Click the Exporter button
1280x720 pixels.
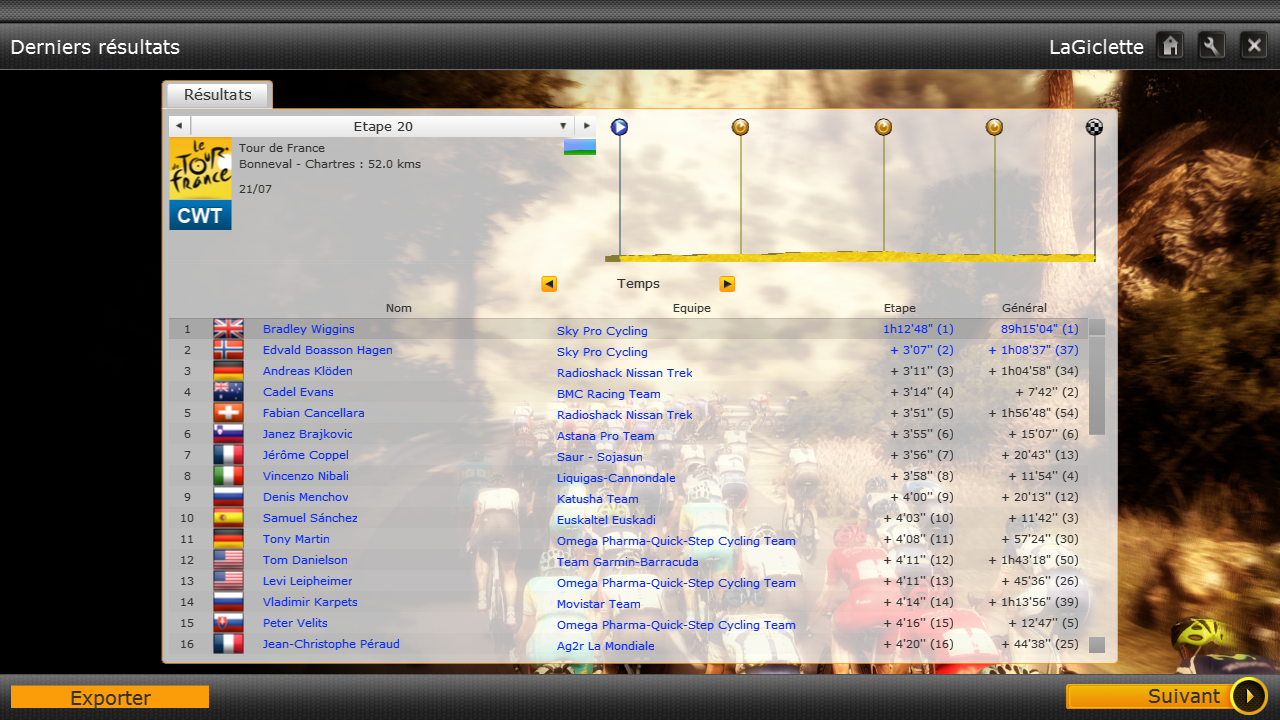click(x=110, y=697)
